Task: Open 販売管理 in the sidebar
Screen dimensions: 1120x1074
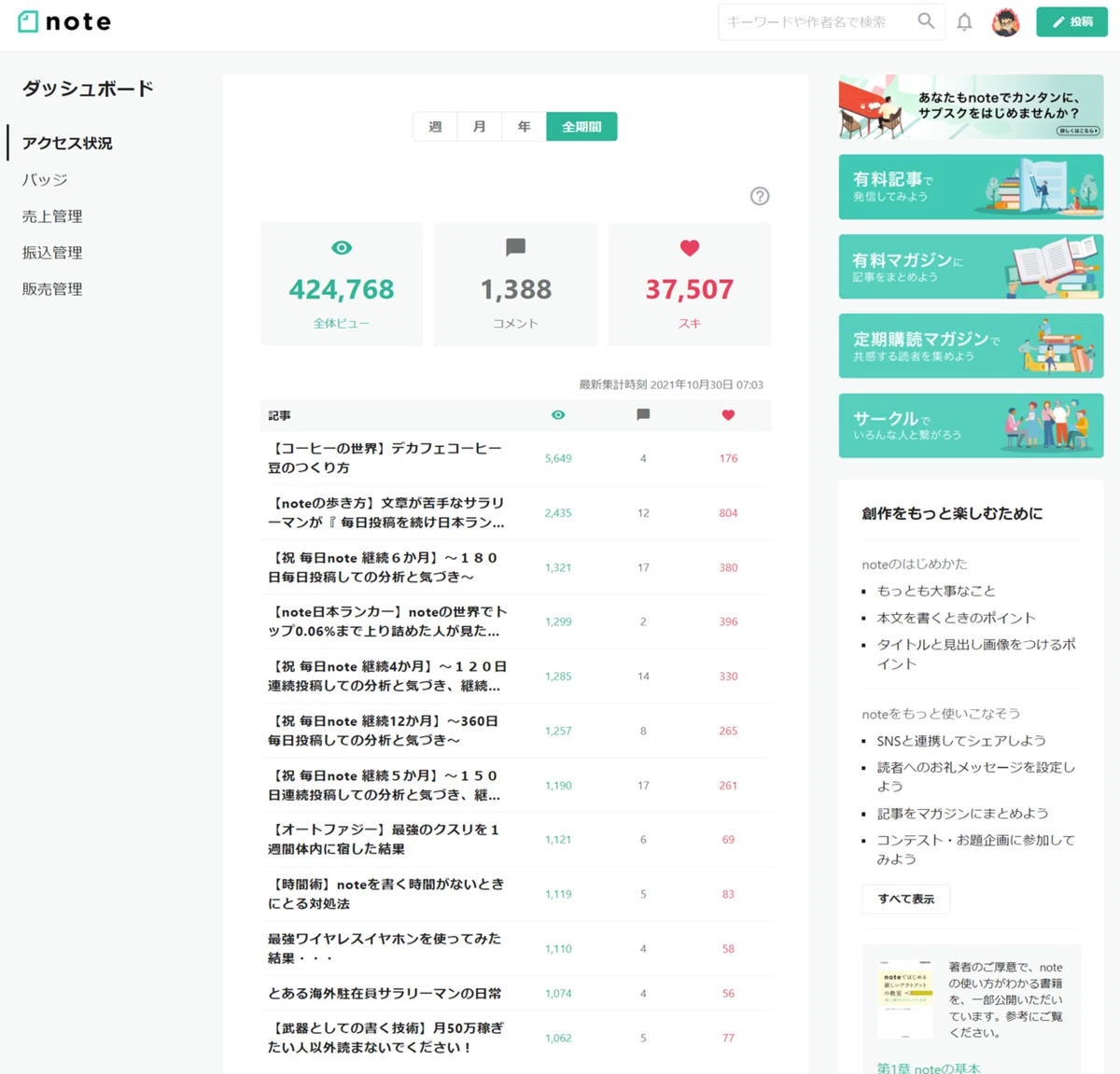Action: tap(52, 288)
